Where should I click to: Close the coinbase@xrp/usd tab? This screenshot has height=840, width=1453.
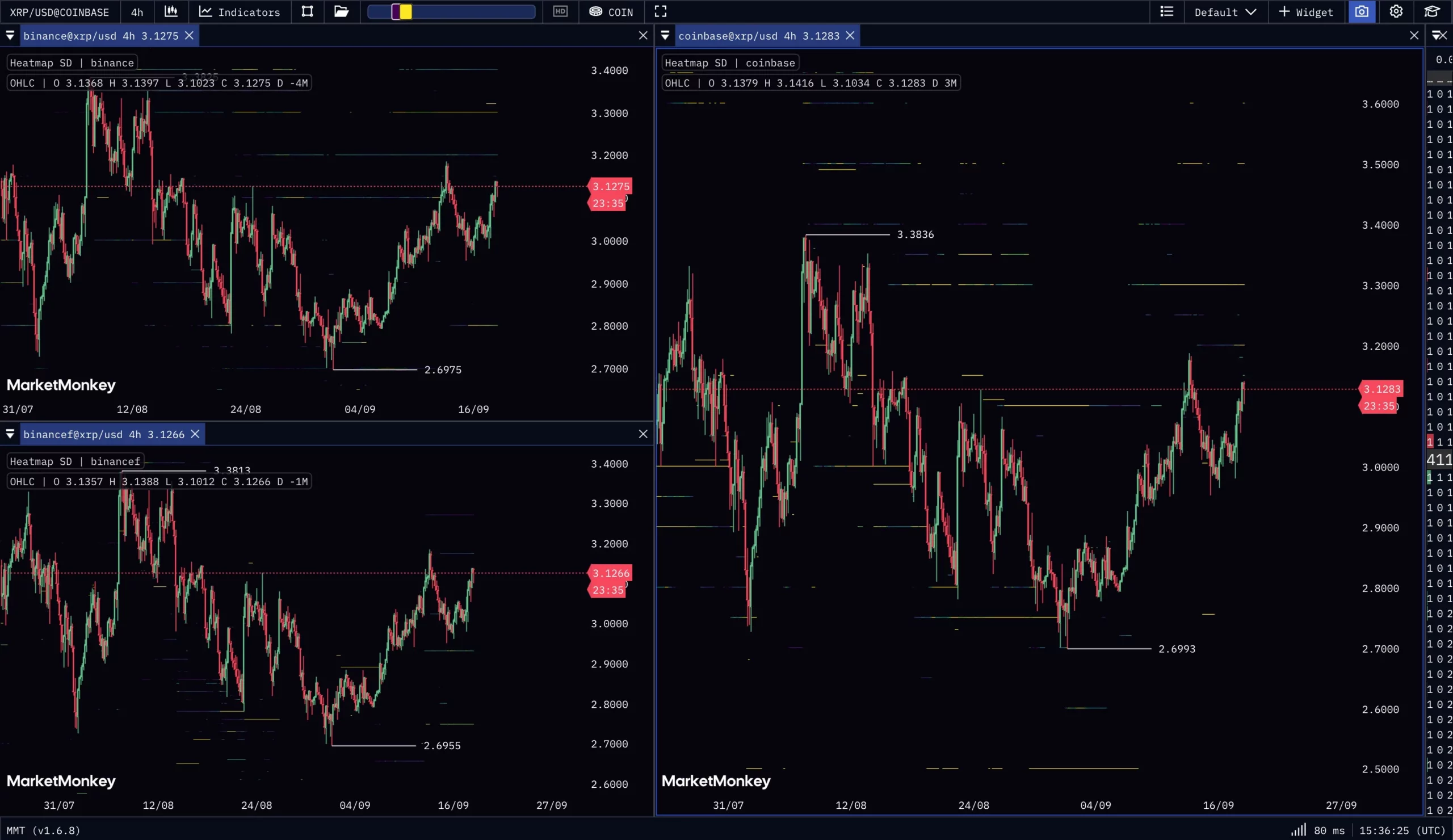tap(850, 36)
